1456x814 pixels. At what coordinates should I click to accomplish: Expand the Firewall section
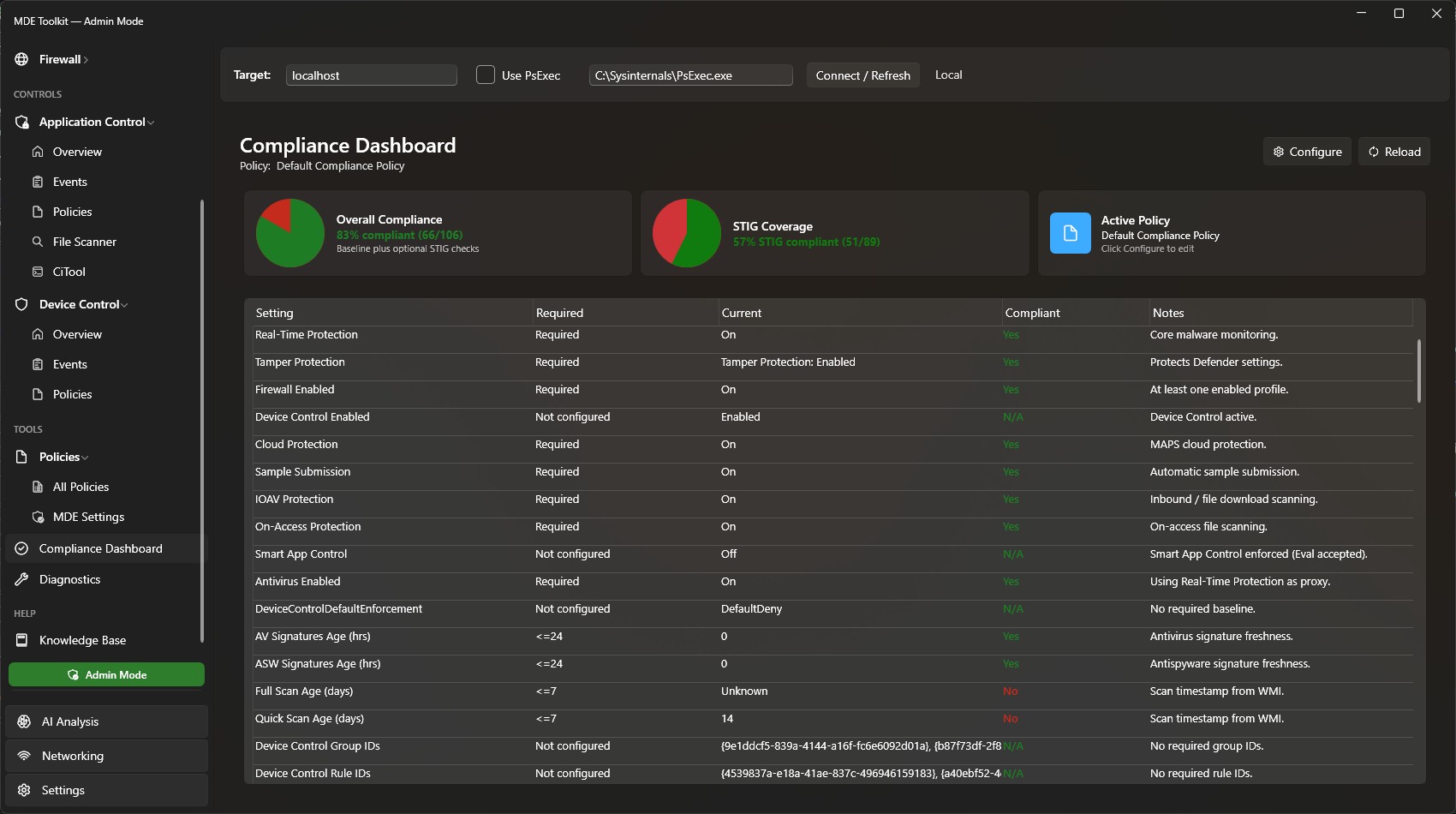pyautogui.click(x=85, y=59)
